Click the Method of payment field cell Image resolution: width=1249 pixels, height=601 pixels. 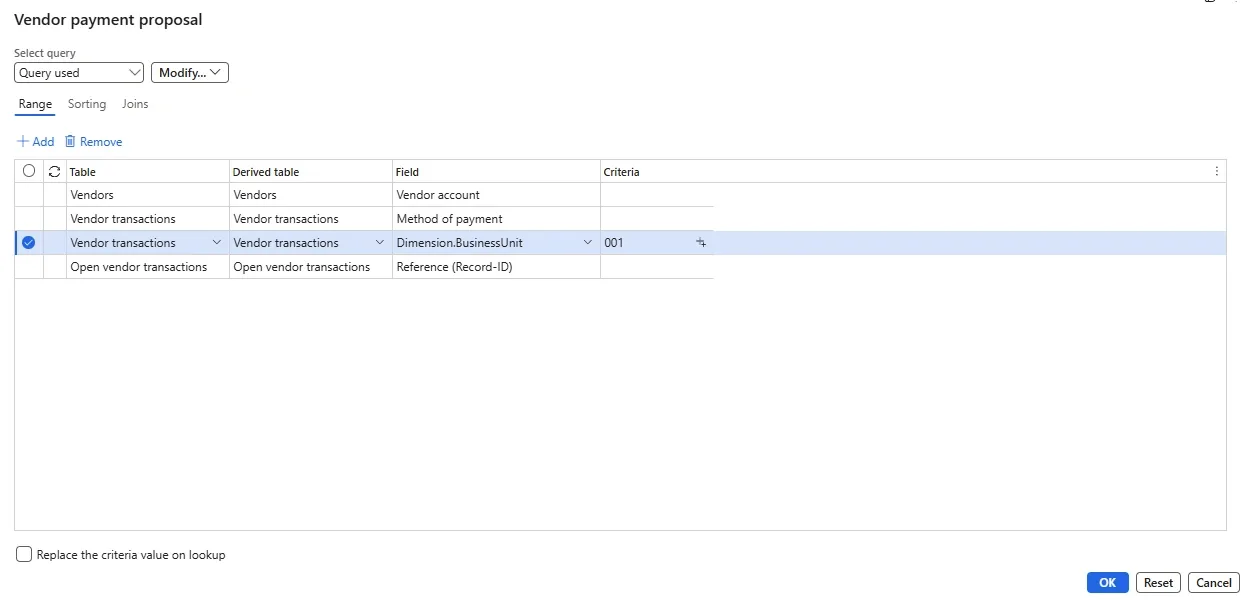click(x=496, y=219)
